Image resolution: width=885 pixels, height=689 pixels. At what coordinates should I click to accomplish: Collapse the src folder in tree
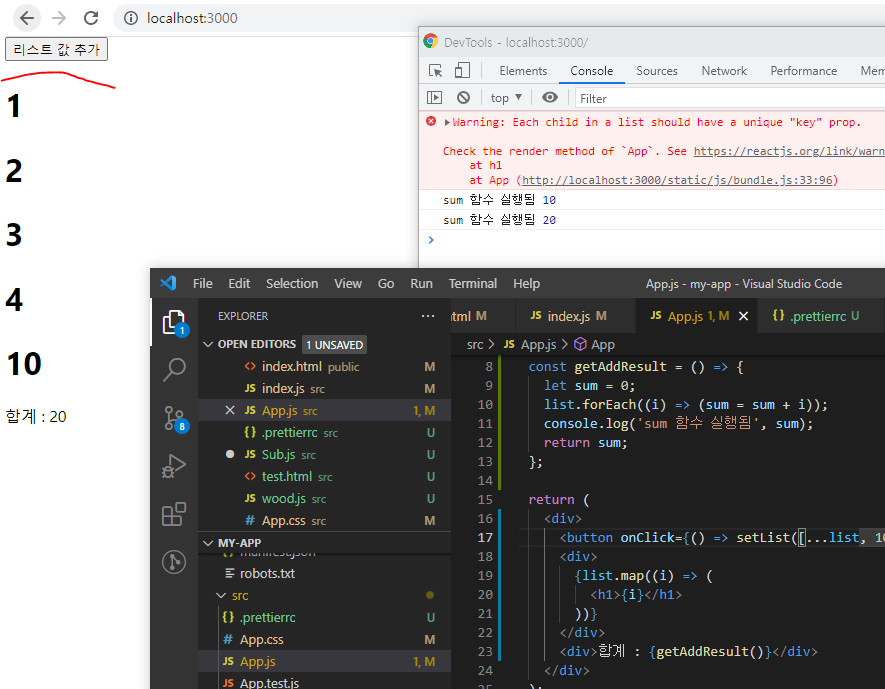tap(221, 595)
